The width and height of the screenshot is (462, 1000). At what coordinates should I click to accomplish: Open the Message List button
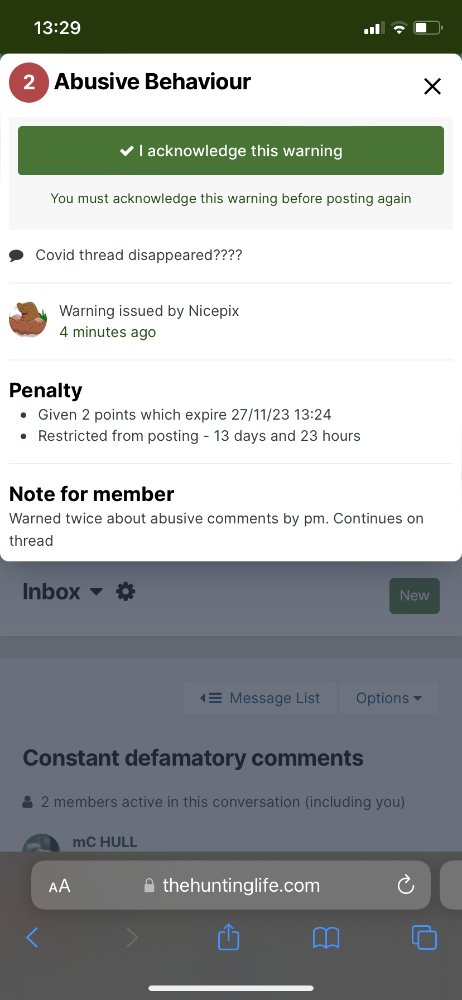point(260,698)
